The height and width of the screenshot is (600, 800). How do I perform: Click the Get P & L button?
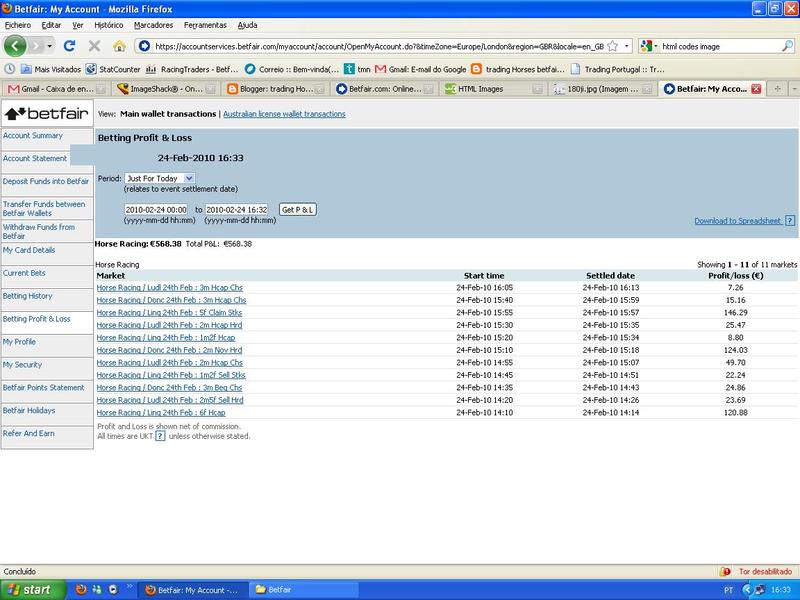click(x=298, y=210)
